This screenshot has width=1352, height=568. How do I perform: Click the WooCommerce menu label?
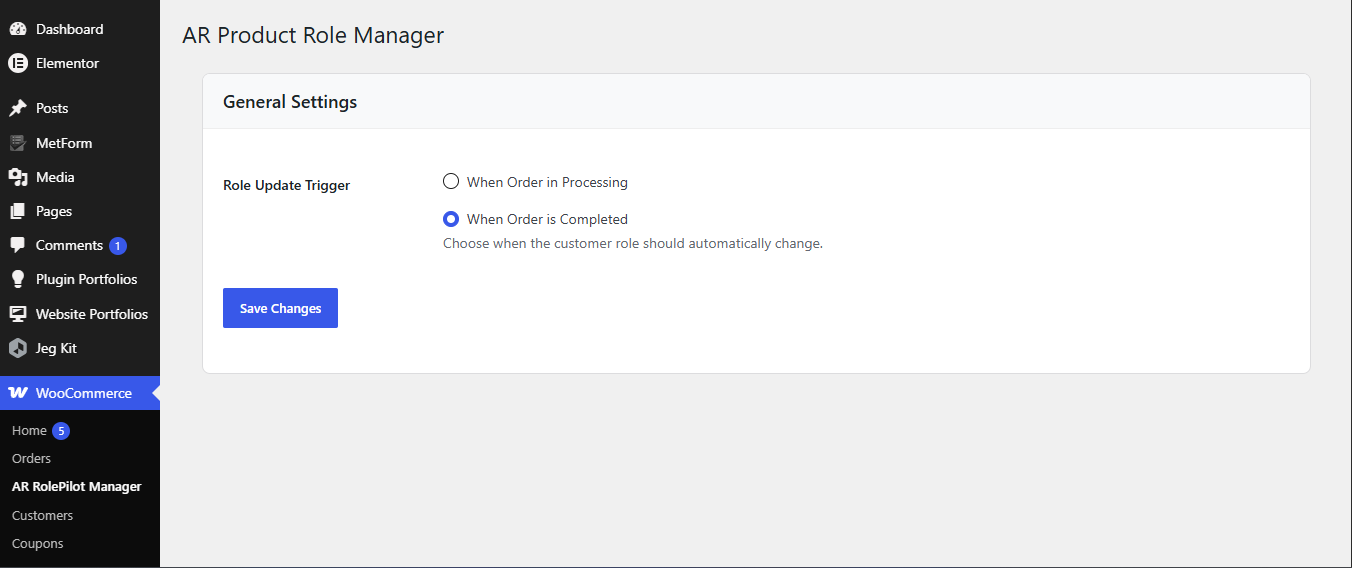[x=84, y=393]
